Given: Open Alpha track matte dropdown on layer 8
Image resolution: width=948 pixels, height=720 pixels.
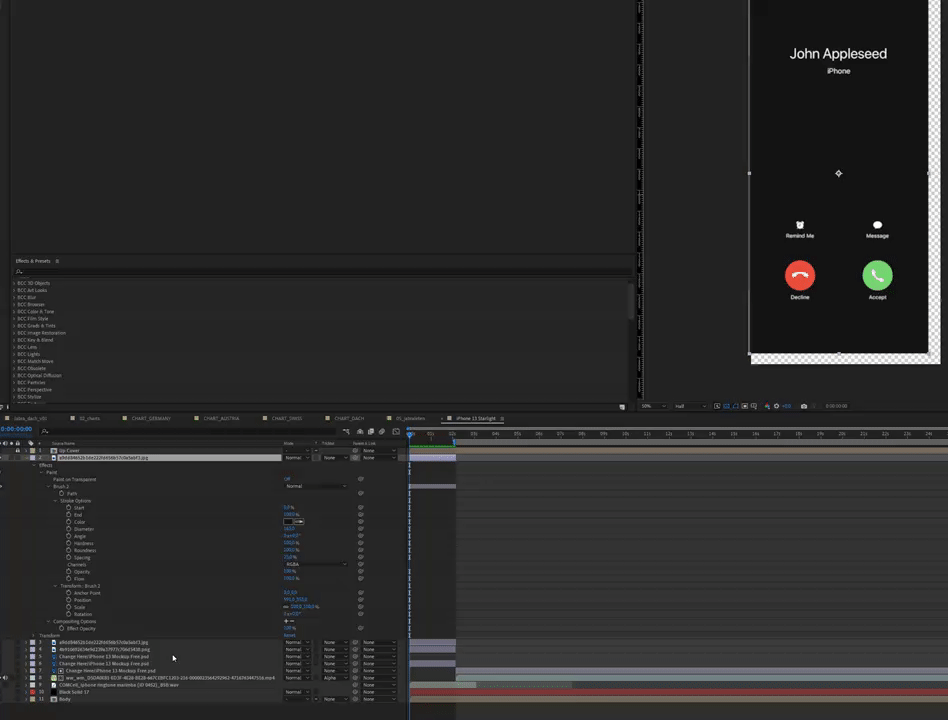Looking at the screenshot, I should coord(335,678).
